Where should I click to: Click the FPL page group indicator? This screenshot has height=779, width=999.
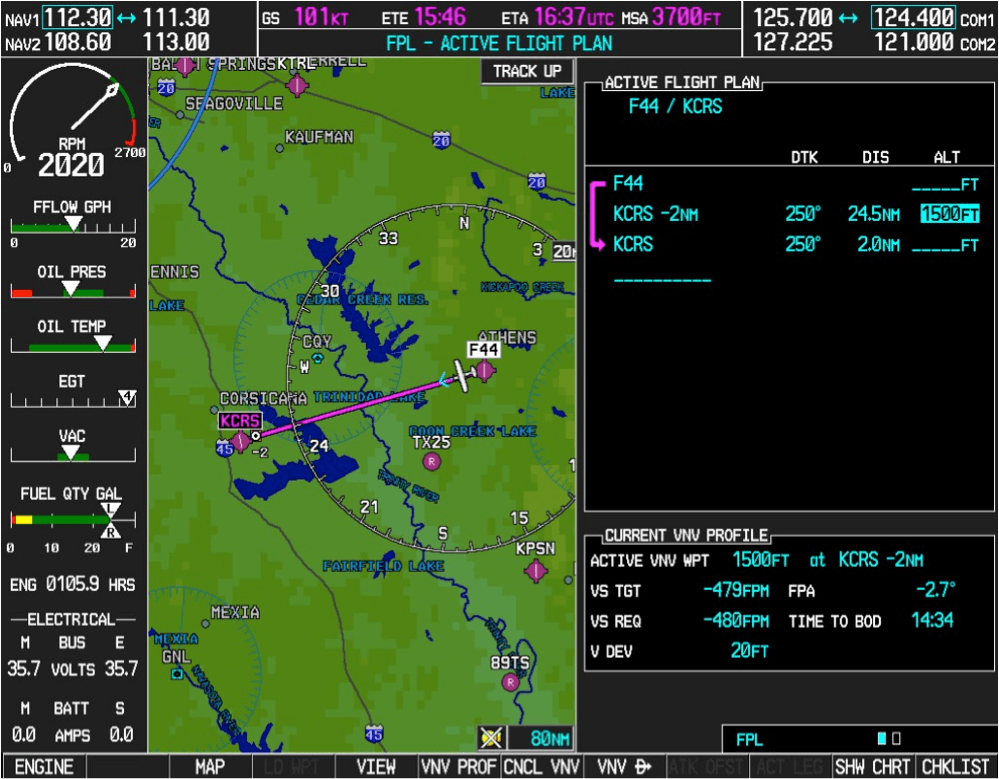click(889, 739)
